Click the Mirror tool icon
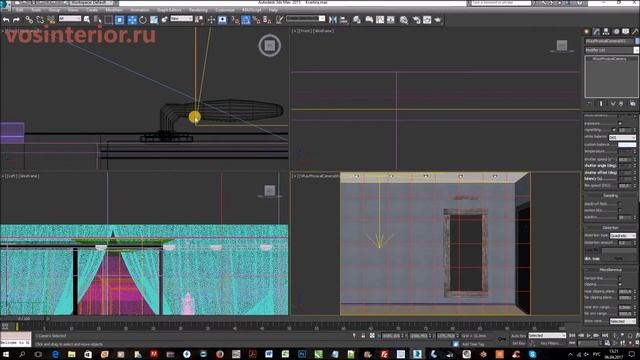The image size is (640, 360). [333, 20]
